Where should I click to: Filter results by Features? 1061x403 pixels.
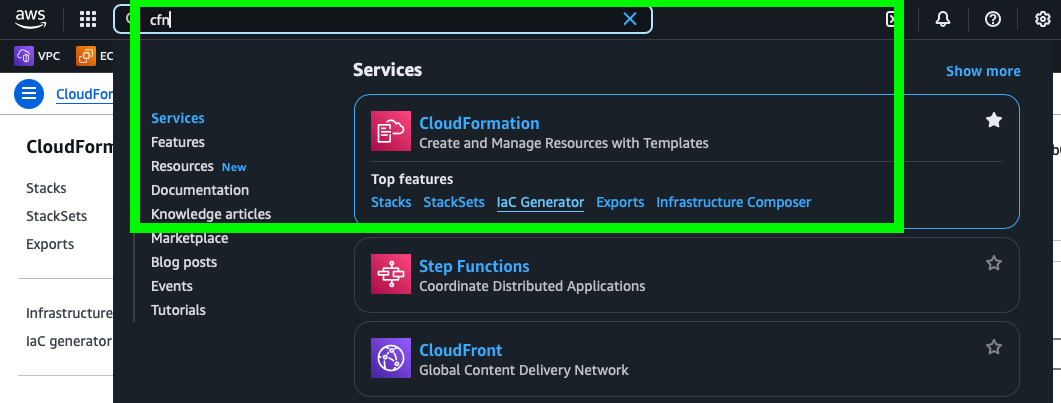(x=177, y=142)
